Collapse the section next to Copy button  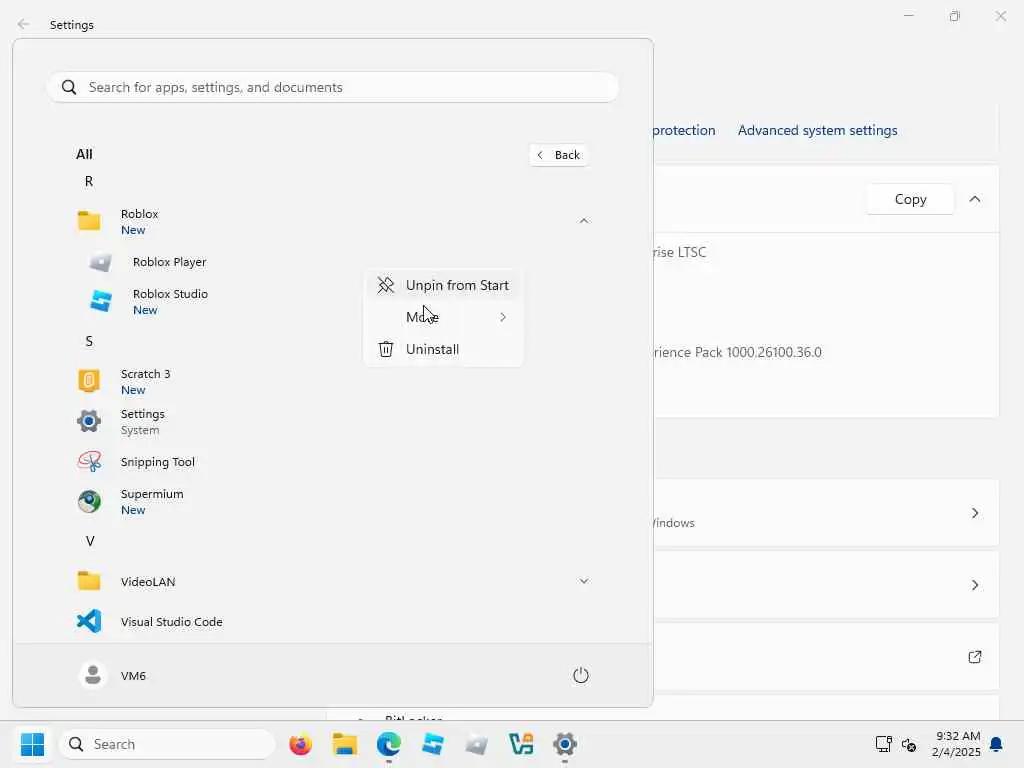pos(974,199)
